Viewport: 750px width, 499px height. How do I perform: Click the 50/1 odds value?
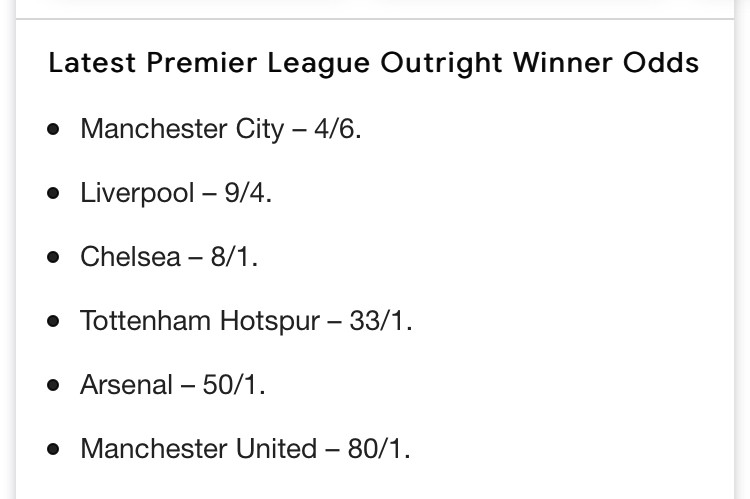[231, 385]
